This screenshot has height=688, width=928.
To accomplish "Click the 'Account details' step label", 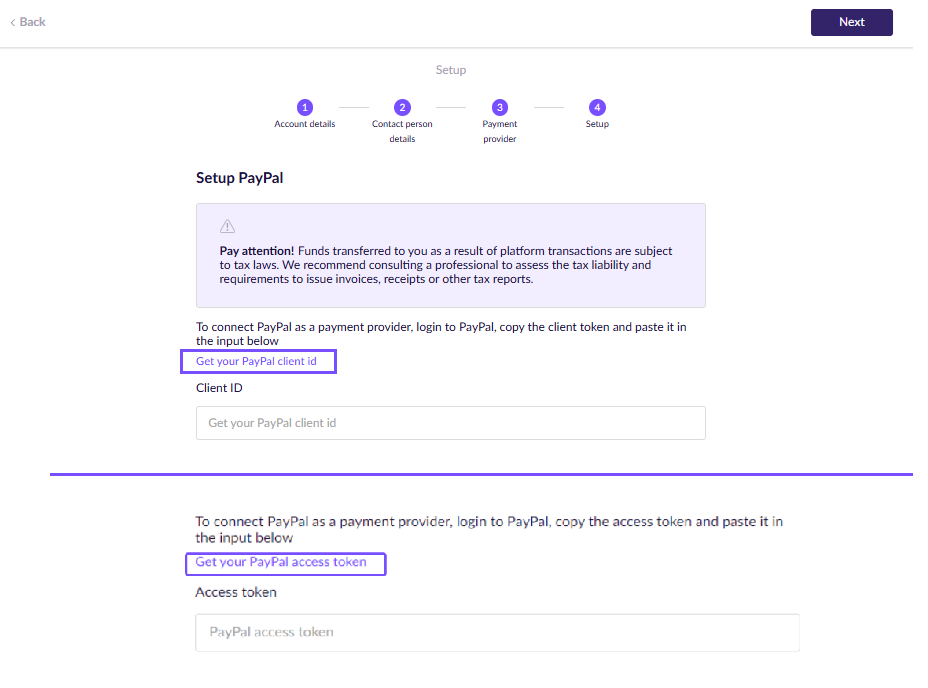I will pos(305,124).
